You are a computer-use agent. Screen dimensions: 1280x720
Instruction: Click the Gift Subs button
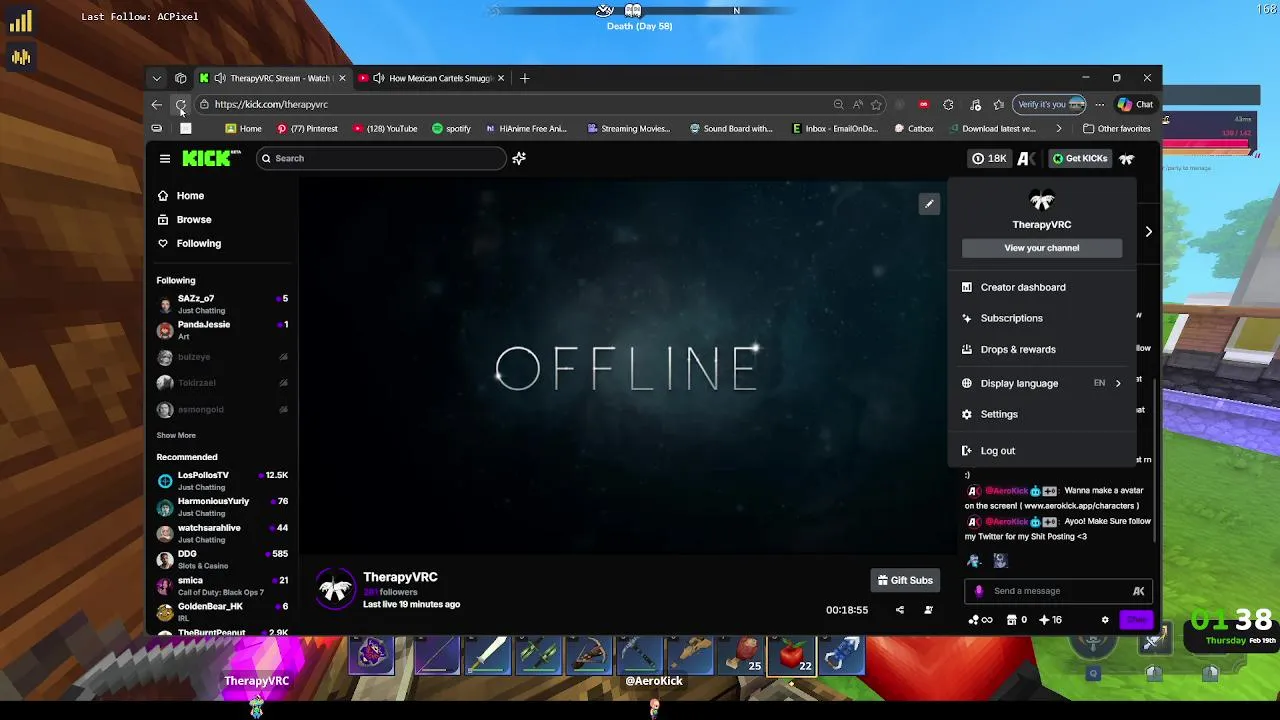click(x=905, y=580)
